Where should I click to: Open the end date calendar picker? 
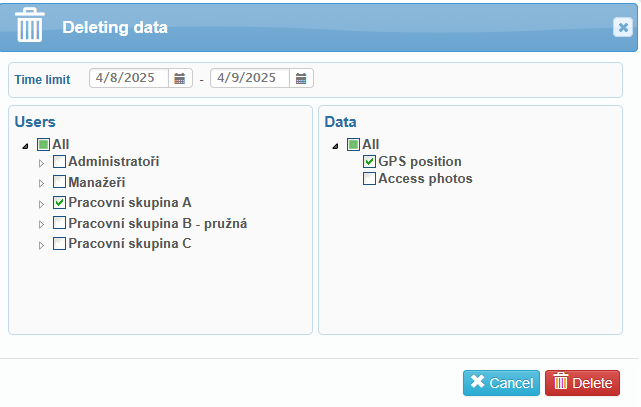click(301, 78)
